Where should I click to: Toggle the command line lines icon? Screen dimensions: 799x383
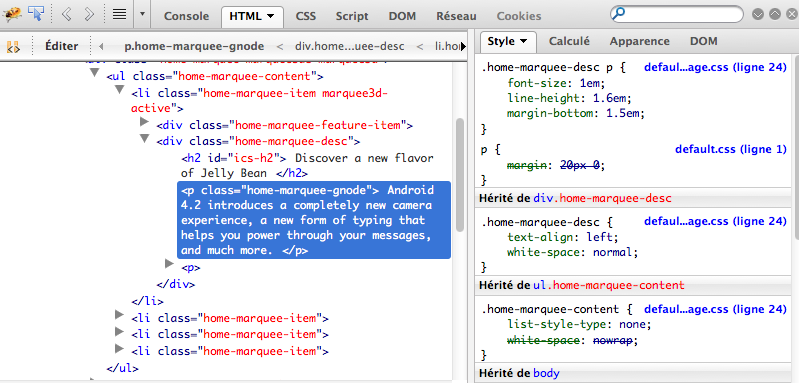coord(119,14)
